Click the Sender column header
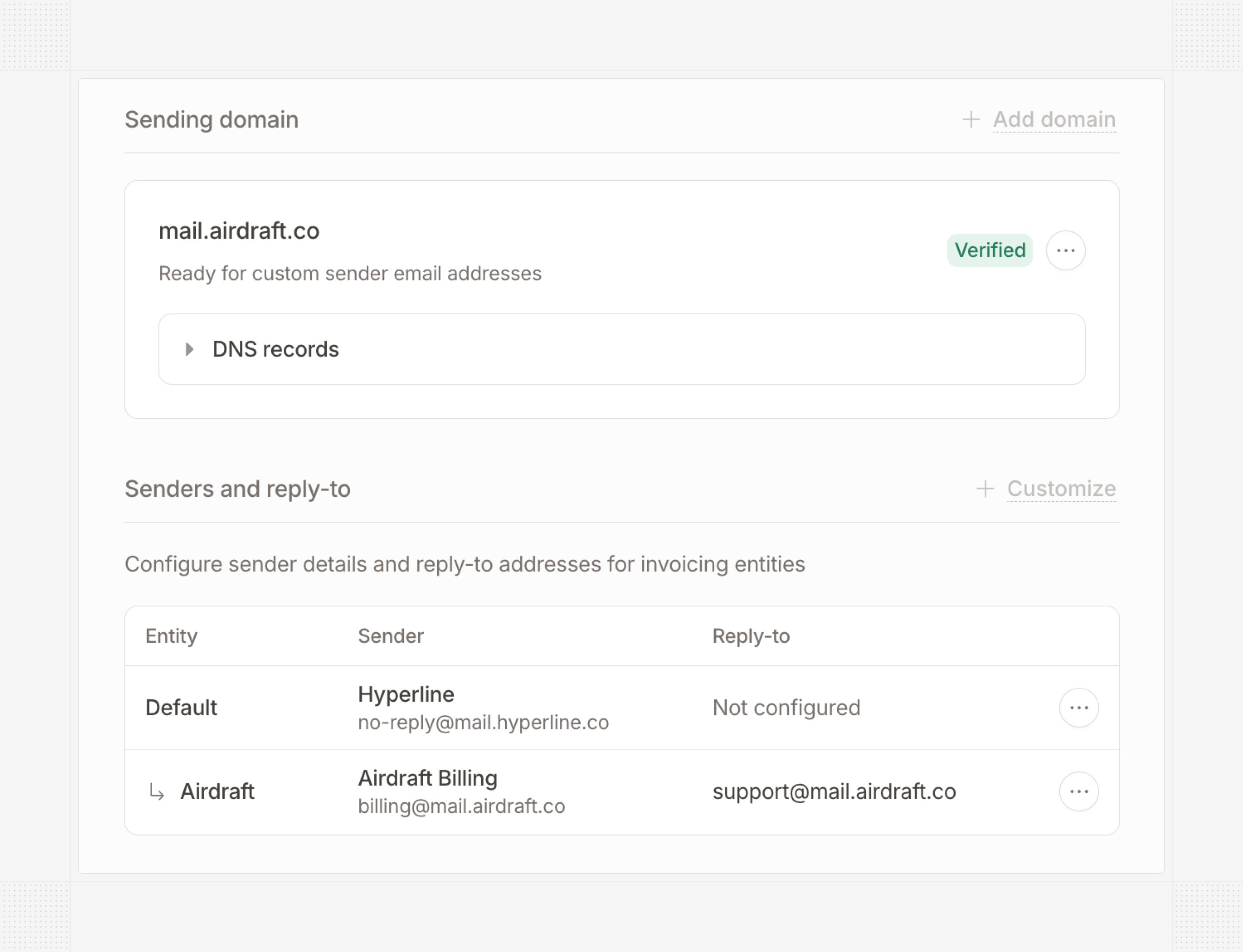 390,636
